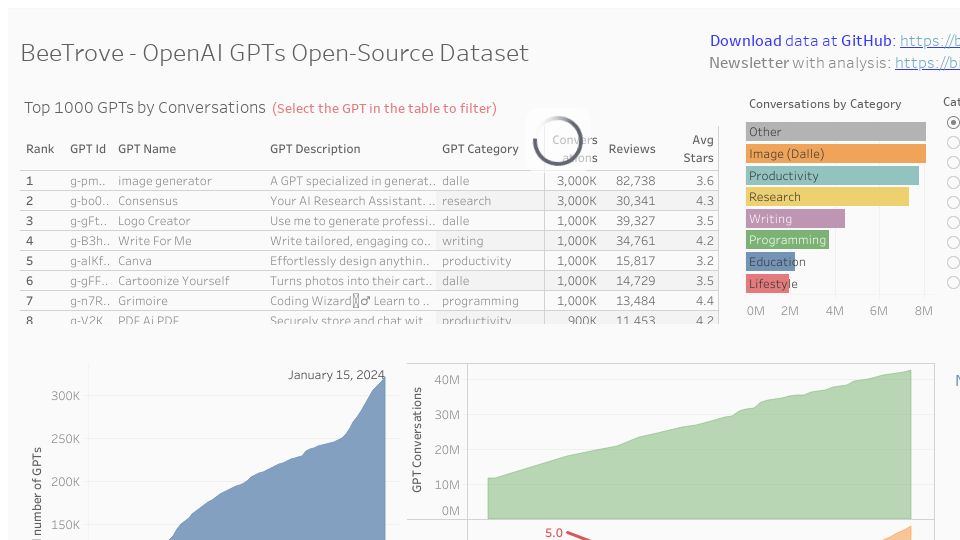Click the Rank column header
Screen dimensions: 960x540
click(40, 149)
